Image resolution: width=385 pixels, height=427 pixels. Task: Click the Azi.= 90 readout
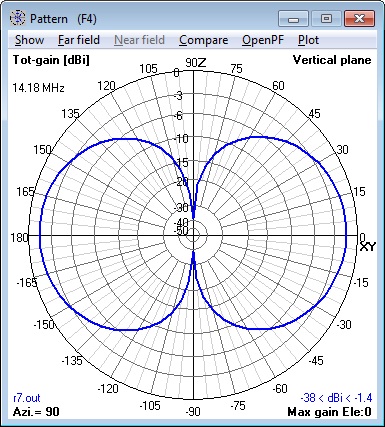36,412
